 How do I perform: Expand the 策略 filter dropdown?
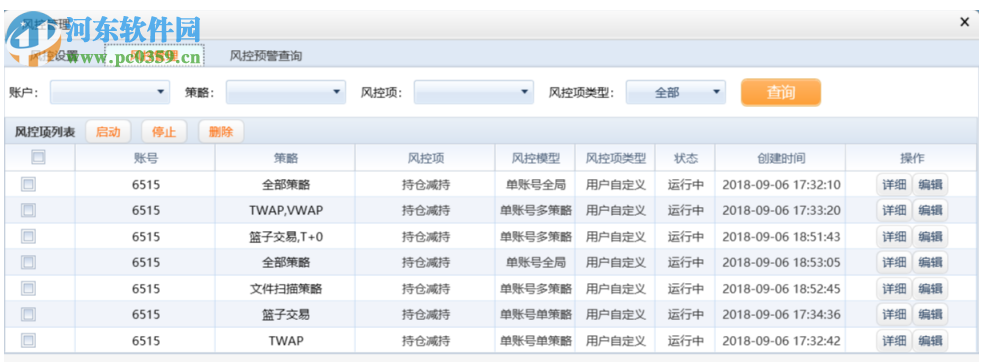click(286, 92)
